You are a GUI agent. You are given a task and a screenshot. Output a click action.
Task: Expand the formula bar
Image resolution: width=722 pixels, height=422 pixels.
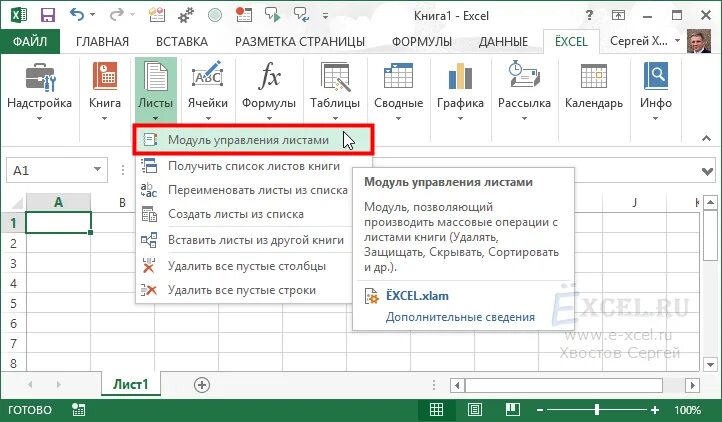[x=707, y=171]
